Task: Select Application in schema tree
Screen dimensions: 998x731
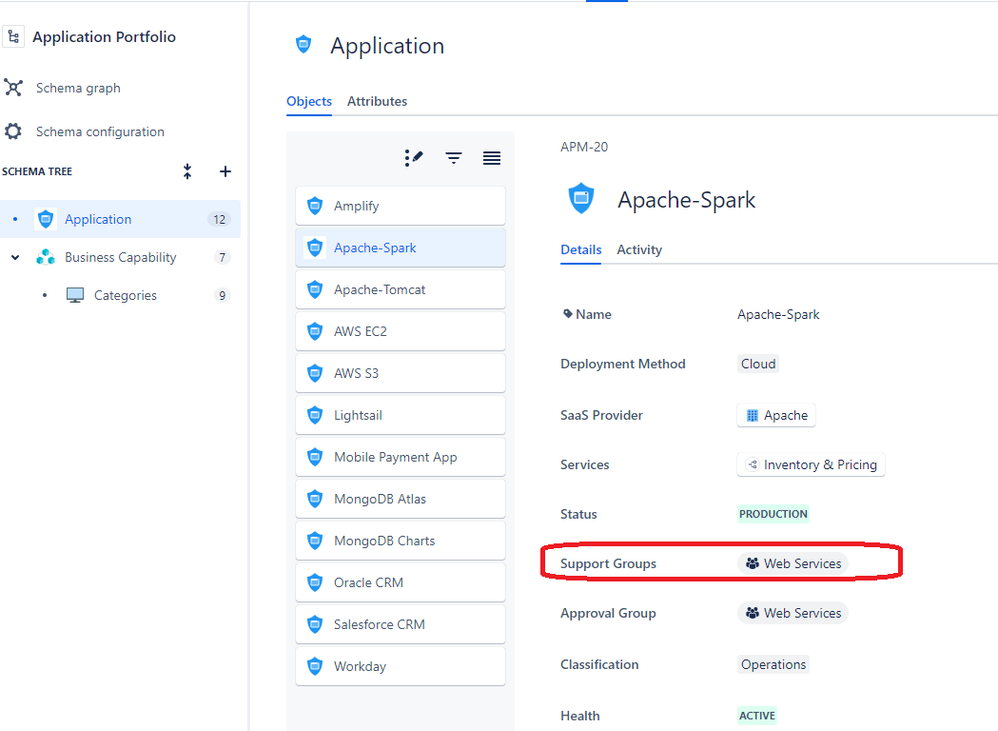Action: click(120, 219)
